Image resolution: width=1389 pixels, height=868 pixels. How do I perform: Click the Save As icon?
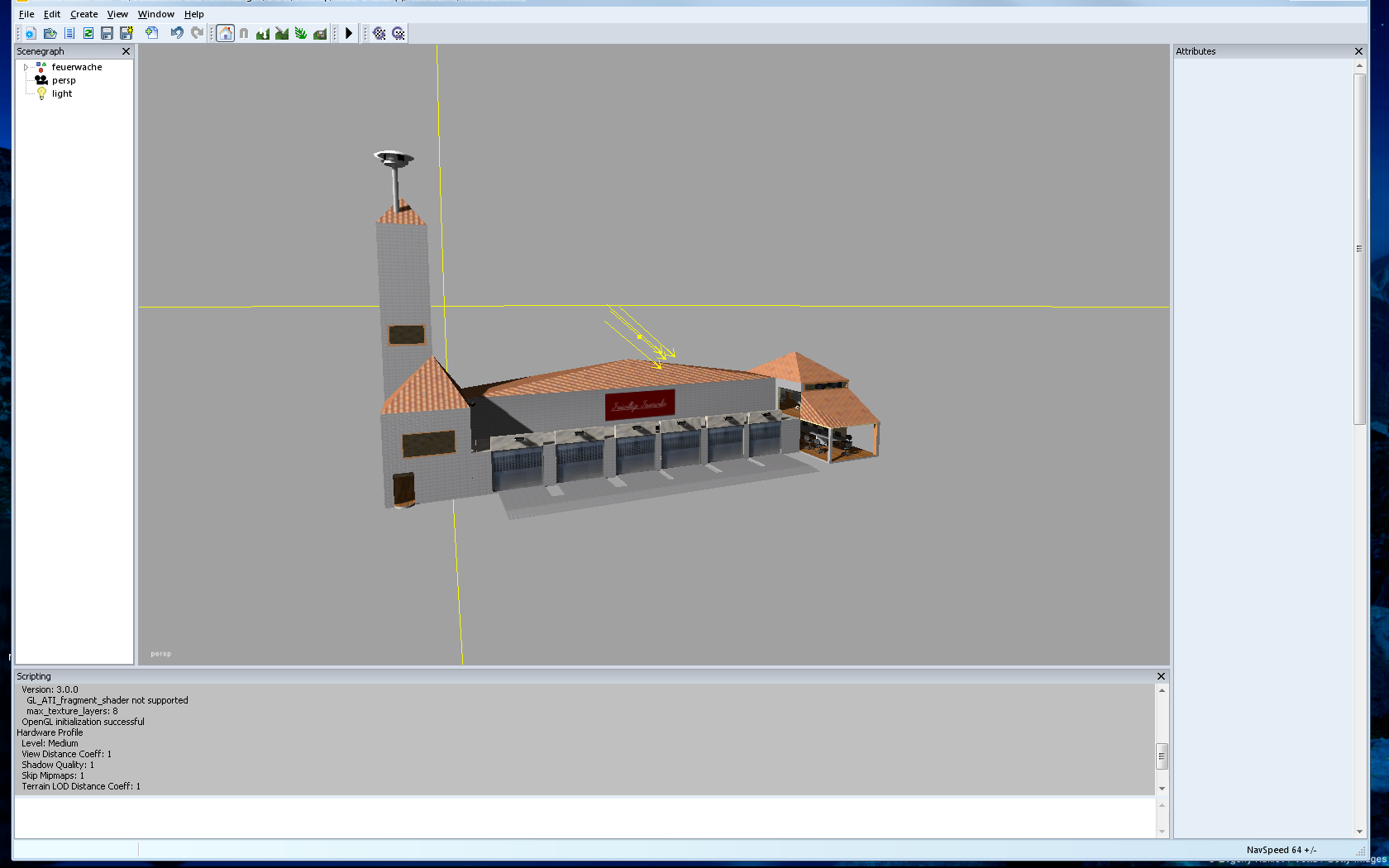(x=126, y=33)
